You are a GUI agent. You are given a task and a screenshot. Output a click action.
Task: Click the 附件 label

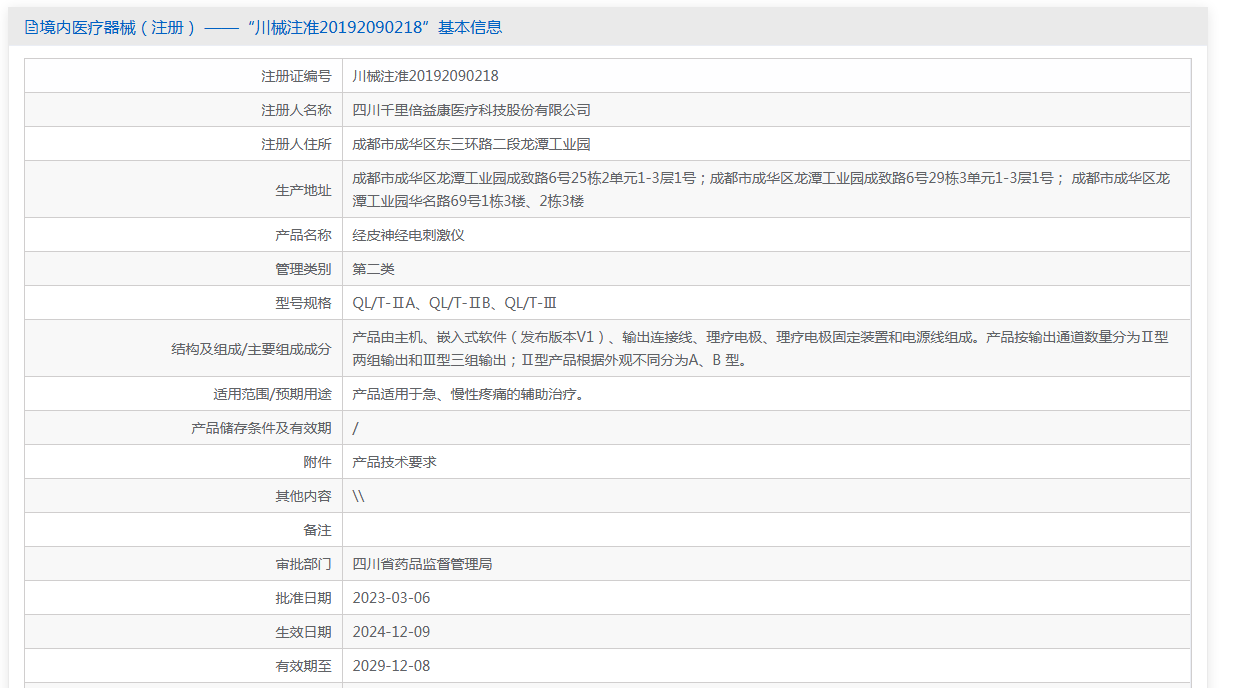(317, 462)
